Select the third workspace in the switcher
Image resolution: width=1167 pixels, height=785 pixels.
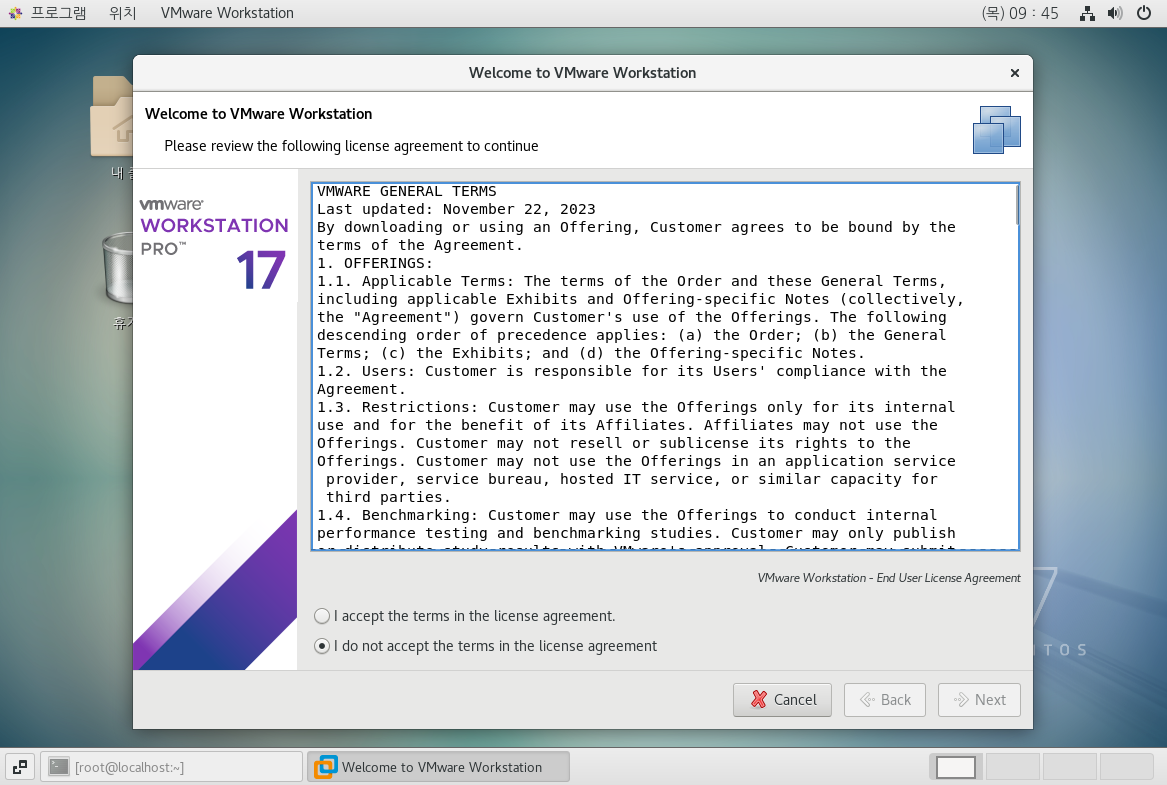coord(1070,767)
